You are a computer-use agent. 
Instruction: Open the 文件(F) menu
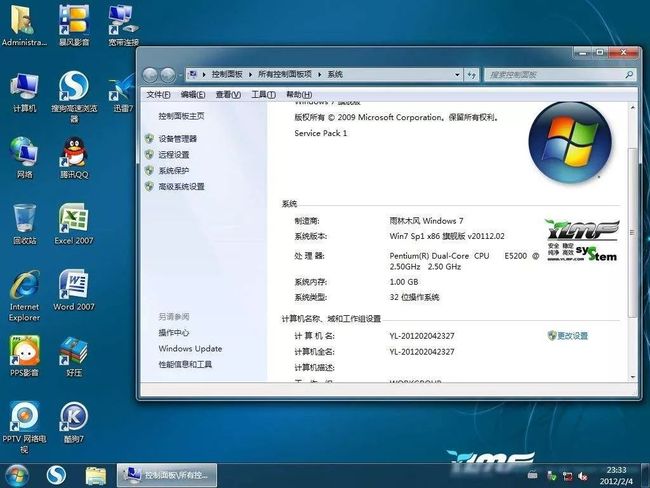(158, 95)
